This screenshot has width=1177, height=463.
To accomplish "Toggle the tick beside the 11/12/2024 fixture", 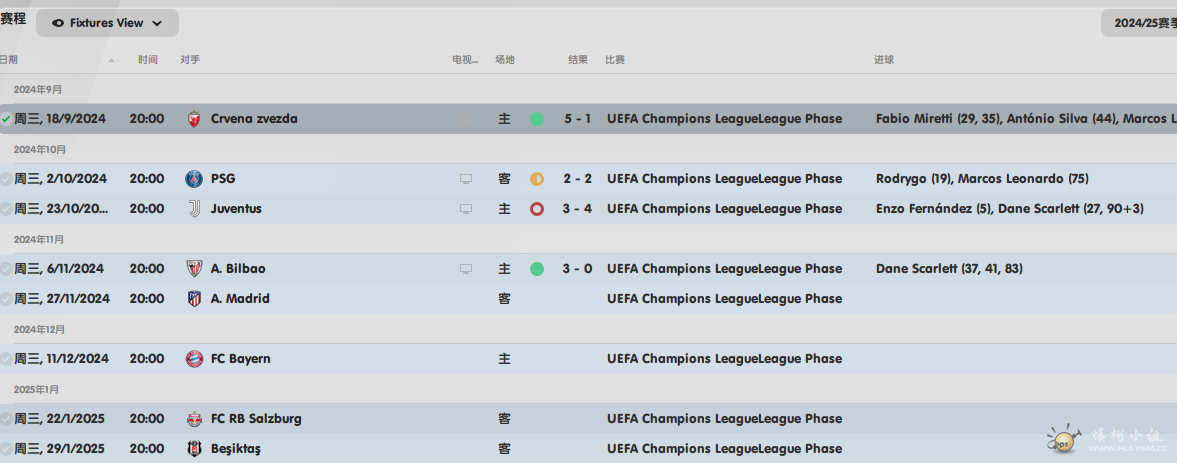I will 6,359.
